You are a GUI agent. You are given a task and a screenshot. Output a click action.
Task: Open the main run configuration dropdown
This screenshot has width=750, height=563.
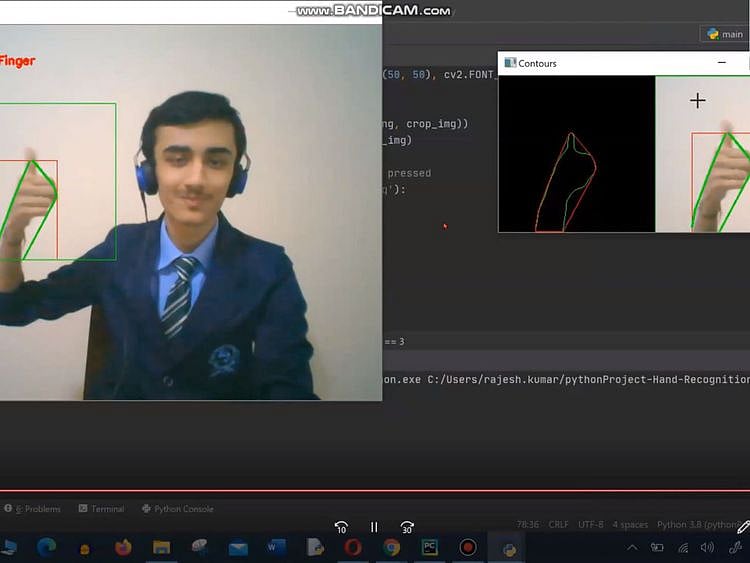click(x=725, y=34)
